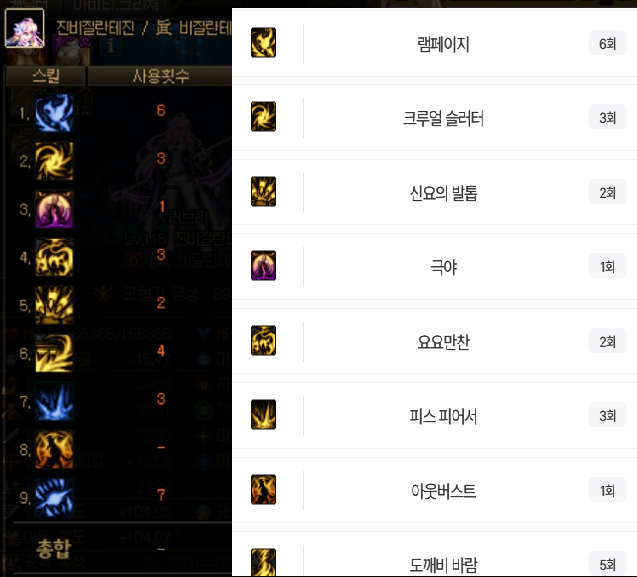Click the 도깨비 바람 skill icon
The image size is (637, 577).
click(263, 562)
